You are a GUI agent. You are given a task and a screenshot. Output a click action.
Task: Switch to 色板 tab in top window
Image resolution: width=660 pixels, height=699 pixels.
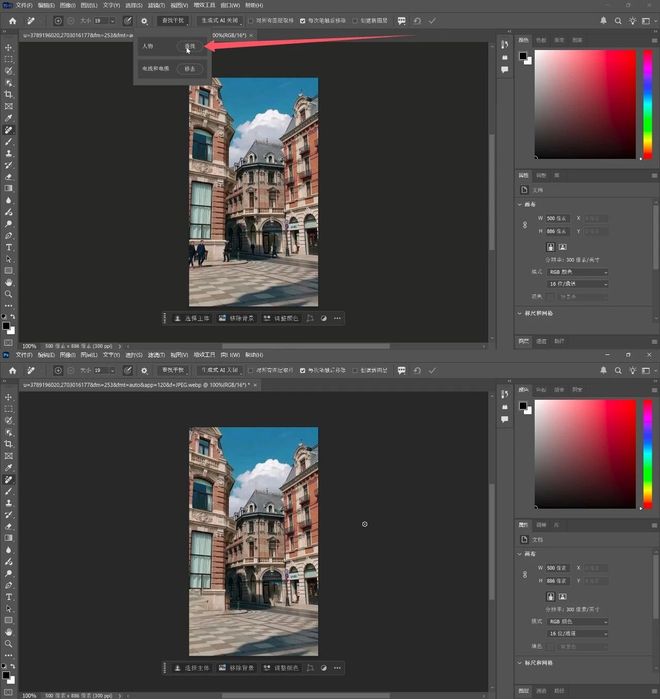click(541, 40)
